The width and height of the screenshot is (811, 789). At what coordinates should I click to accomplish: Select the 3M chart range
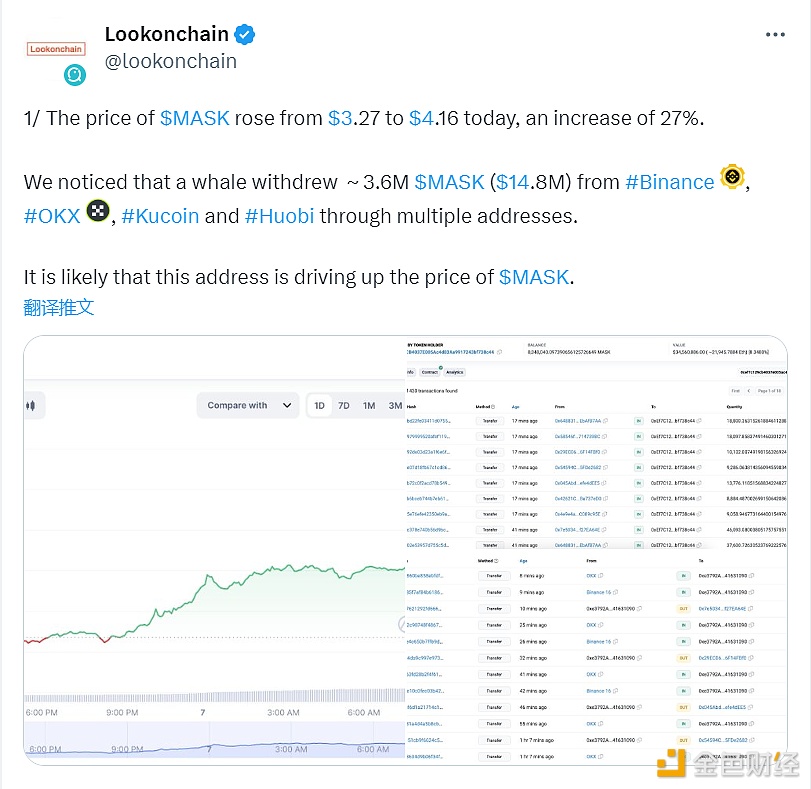point(395,406)
